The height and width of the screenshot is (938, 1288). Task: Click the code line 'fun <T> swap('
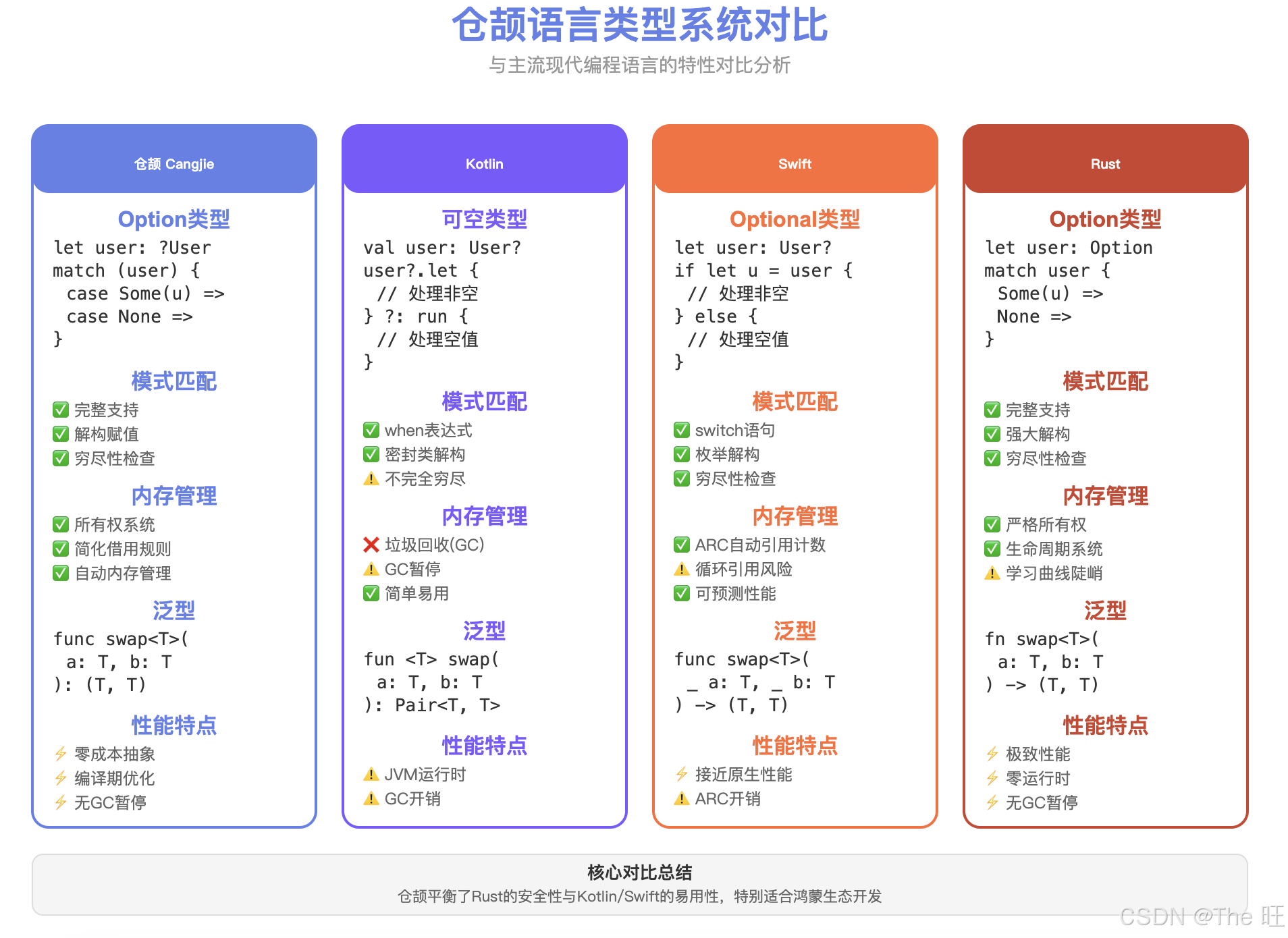[x=432, y=659]
